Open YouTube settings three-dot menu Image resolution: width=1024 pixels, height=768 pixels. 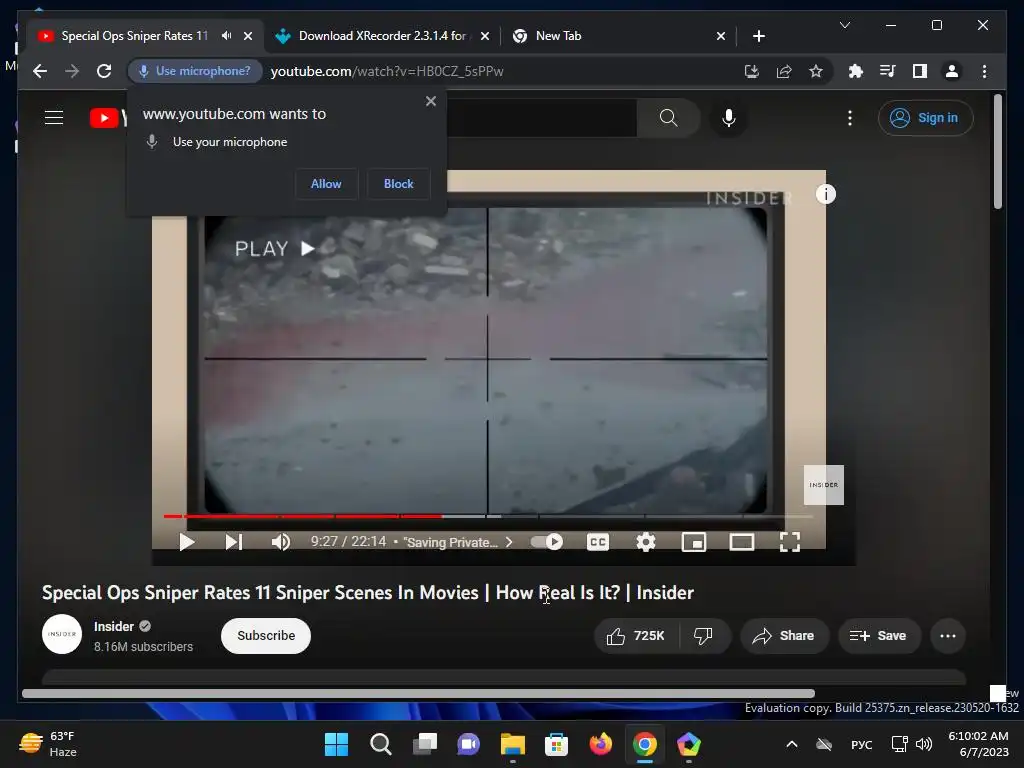pyautogui.click(x=850, y=118)
